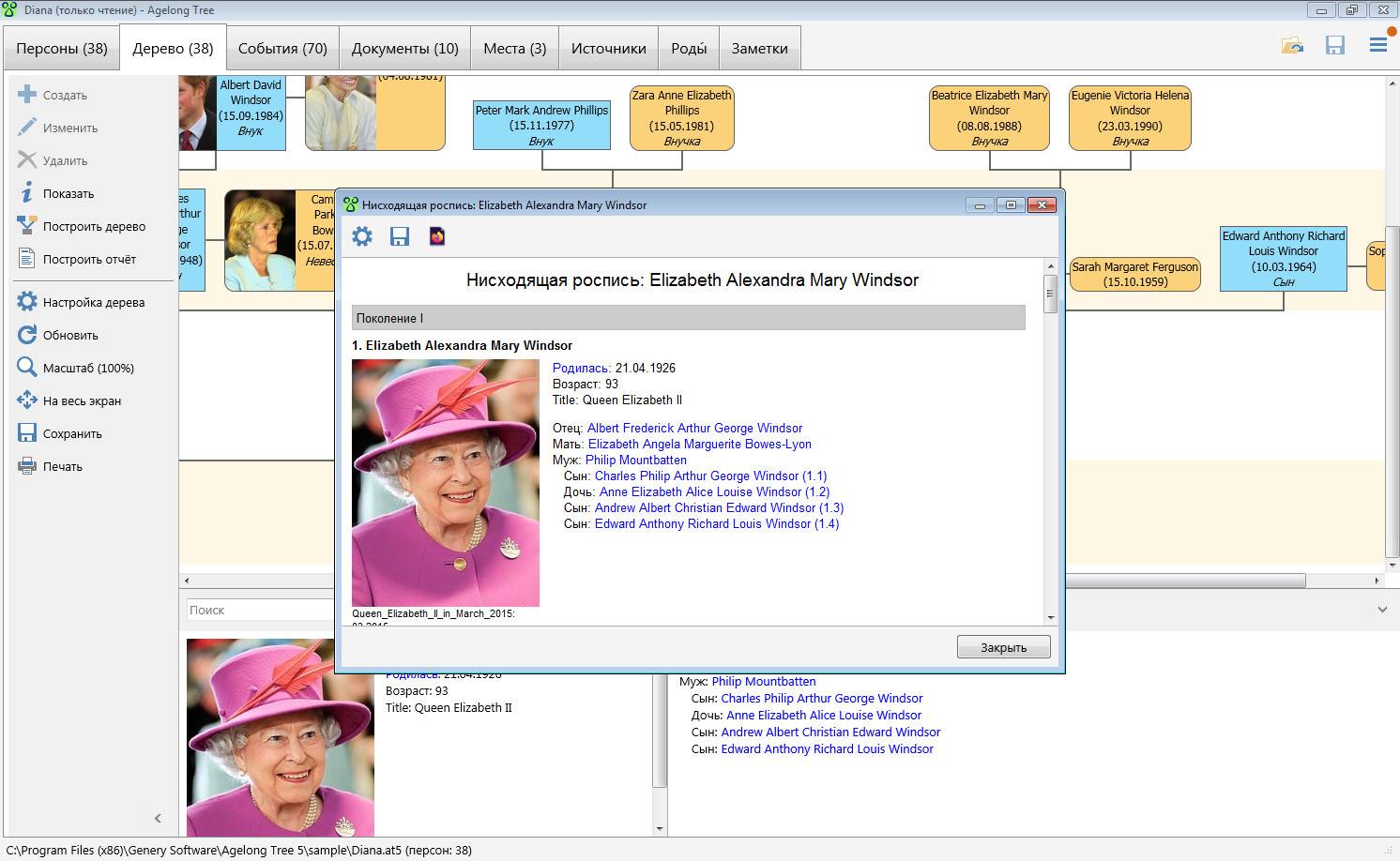Select Eugenie Victoria Helena Windsor node

tap(1130, 117)
